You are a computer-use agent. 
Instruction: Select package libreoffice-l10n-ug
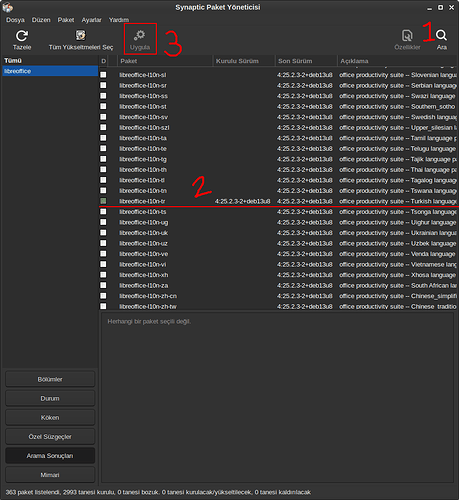pyautogui.click(x=144, y=222)
